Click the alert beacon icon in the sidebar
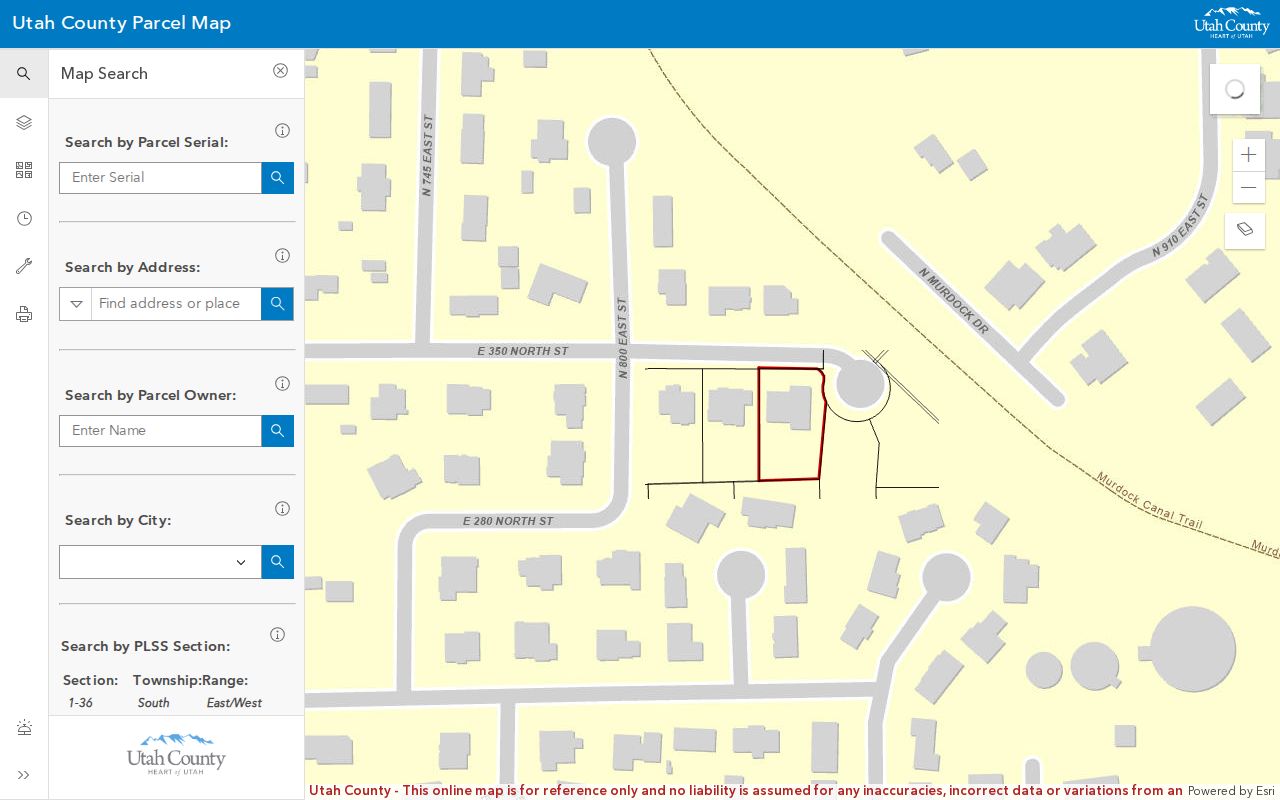Image resolution: width=1280 pixels, height=800 pixels. (x=24, y=727)
